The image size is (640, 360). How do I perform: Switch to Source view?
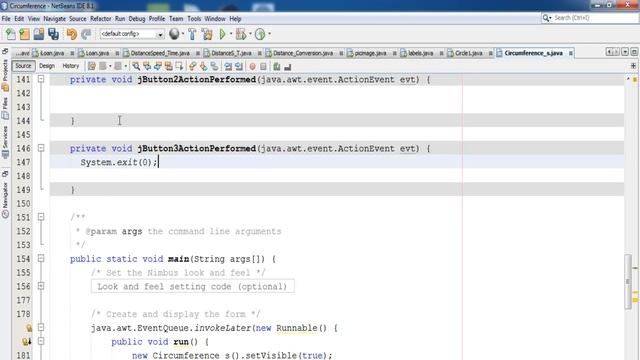[x=23, y=66]
